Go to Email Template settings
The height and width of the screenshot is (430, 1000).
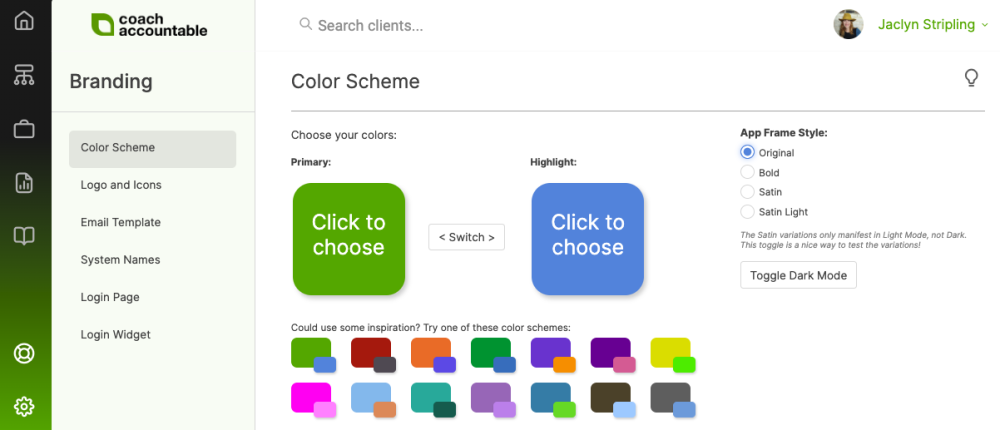point(121,222)
